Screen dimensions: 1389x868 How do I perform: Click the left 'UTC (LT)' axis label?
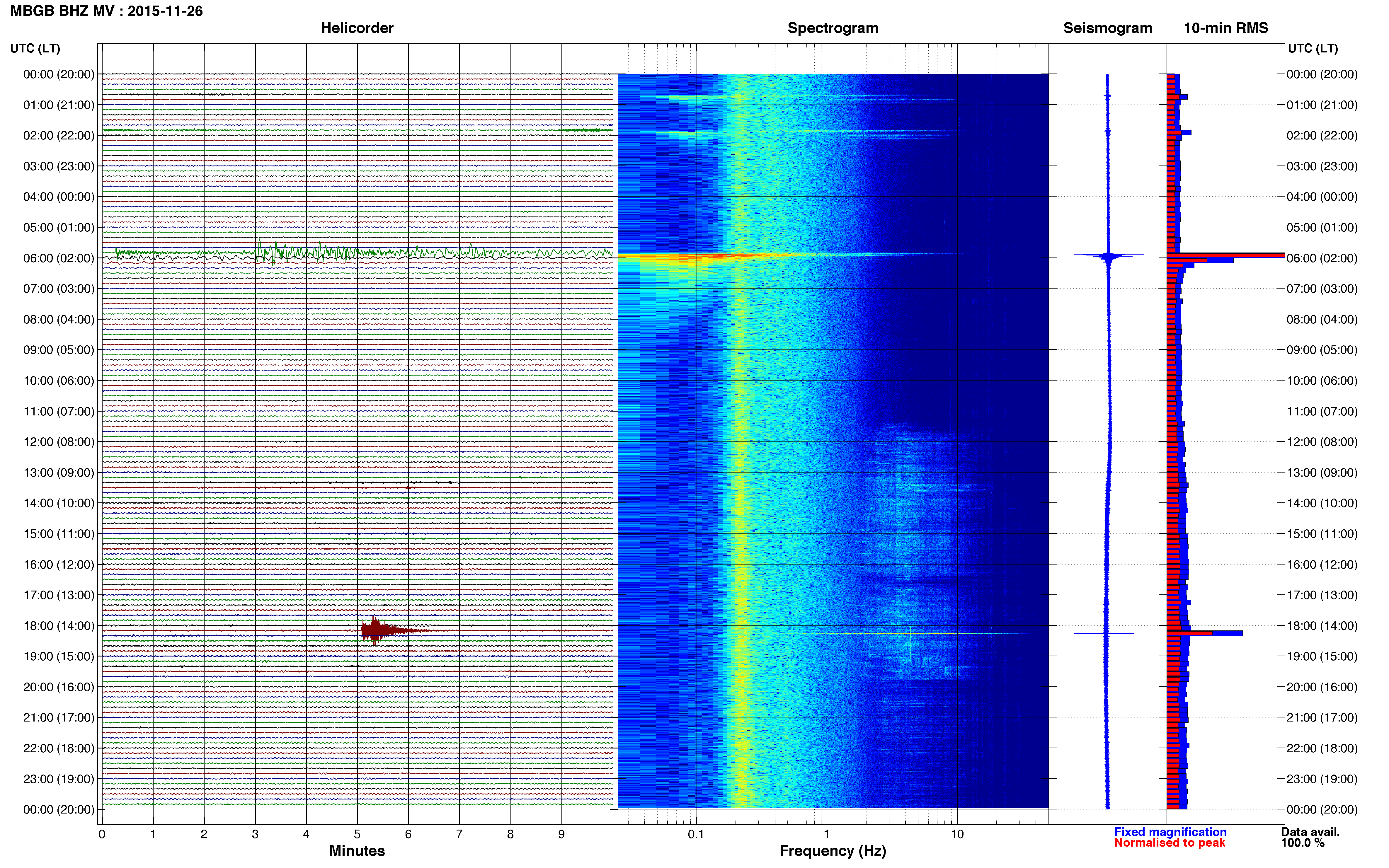[x=35, y=48]
